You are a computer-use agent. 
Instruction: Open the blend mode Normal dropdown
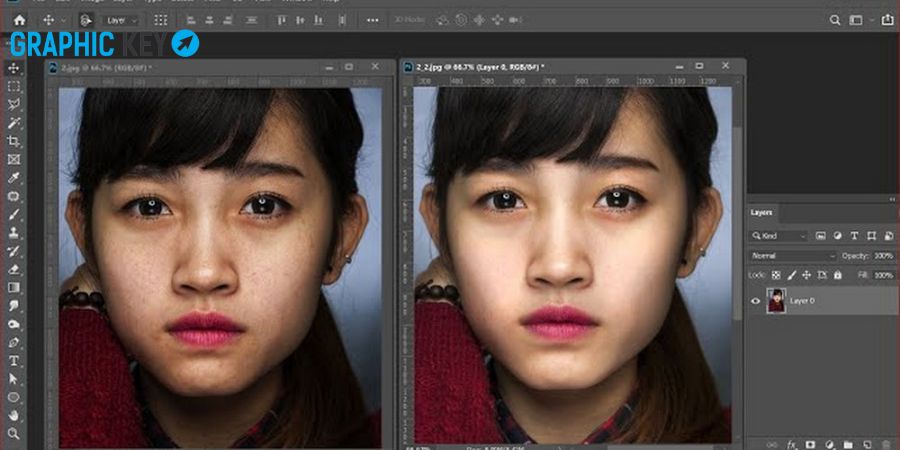[x=793, y=255]
